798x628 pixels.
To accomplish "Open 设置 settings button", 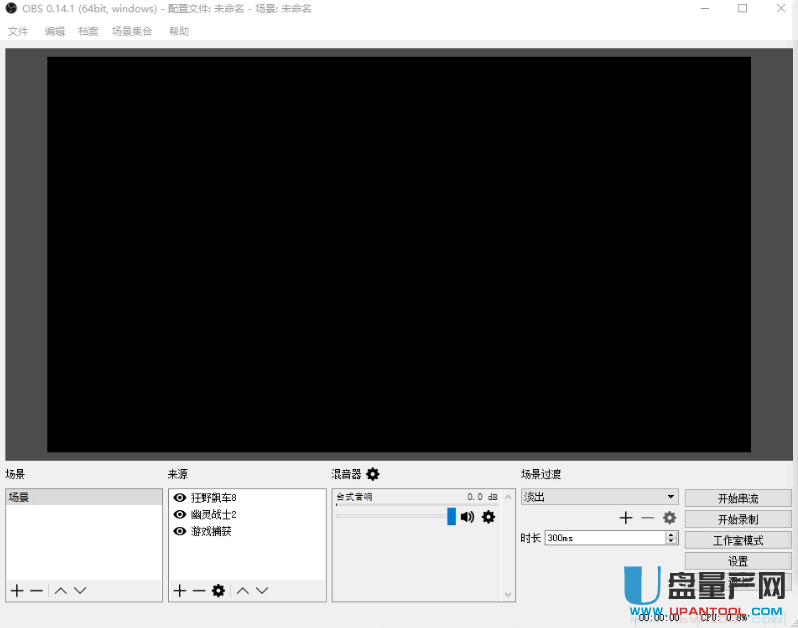I will click(x=738, y=561).
